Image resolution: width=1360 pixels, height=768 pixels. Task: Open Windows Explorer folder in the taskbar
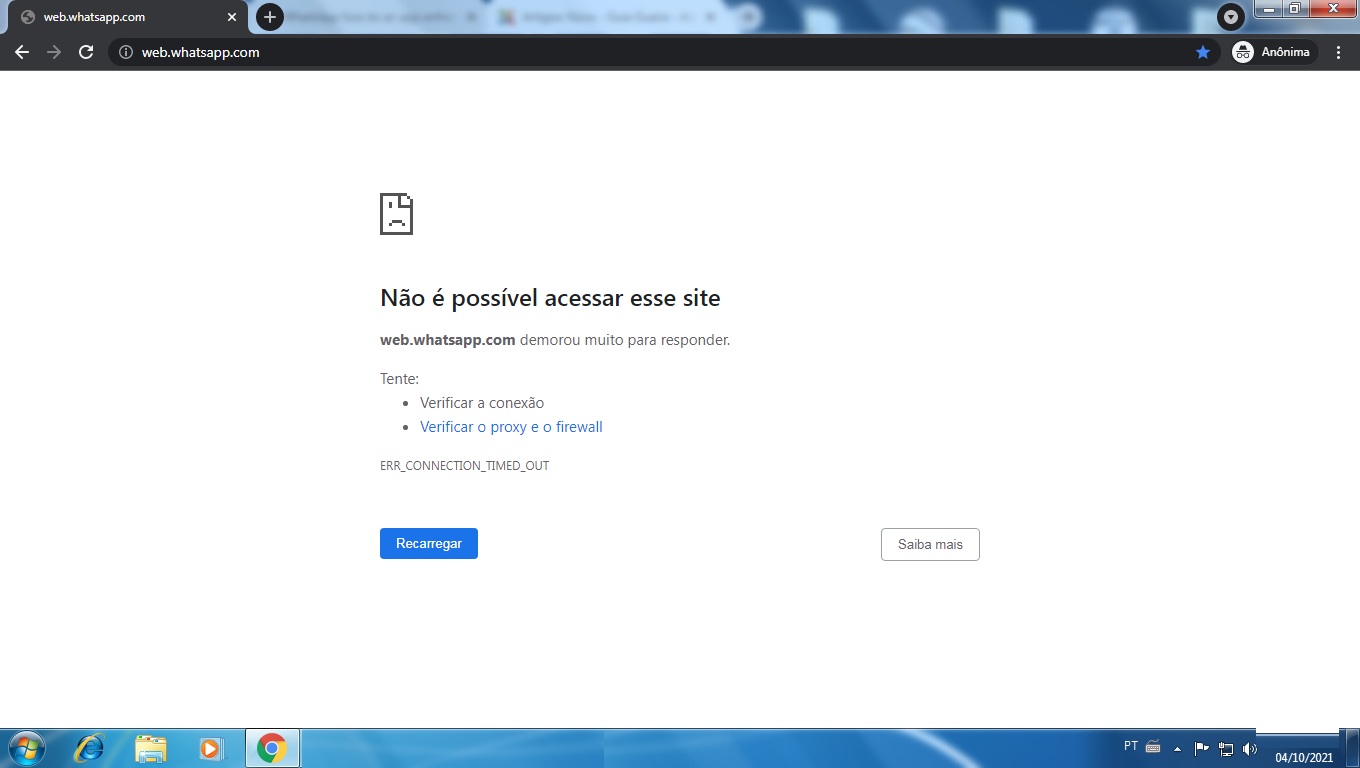coord(151,748)
